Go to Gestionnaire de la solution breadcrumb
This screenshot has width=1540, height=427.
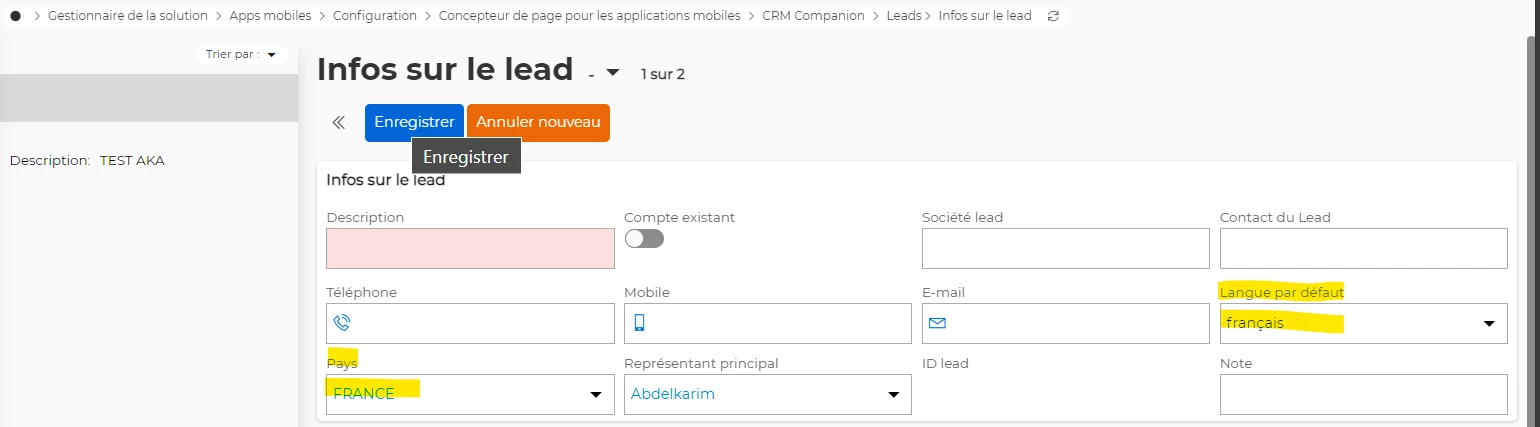point(128,16)
